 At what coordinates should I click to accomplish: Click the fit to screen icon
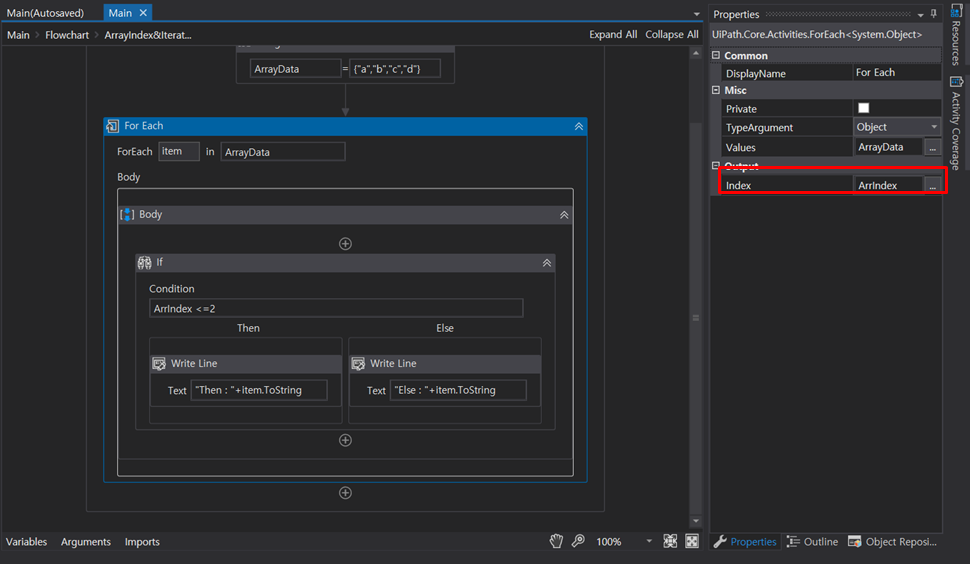tap(670, 541)
